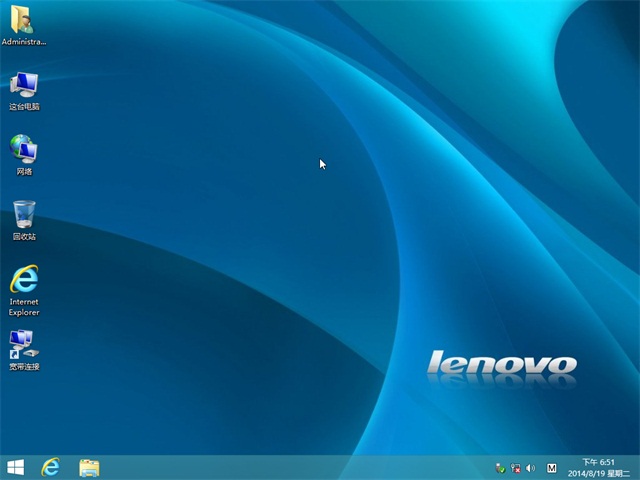Open the network status tray icon
The image size is (640, 480).
tap(515, 468)
